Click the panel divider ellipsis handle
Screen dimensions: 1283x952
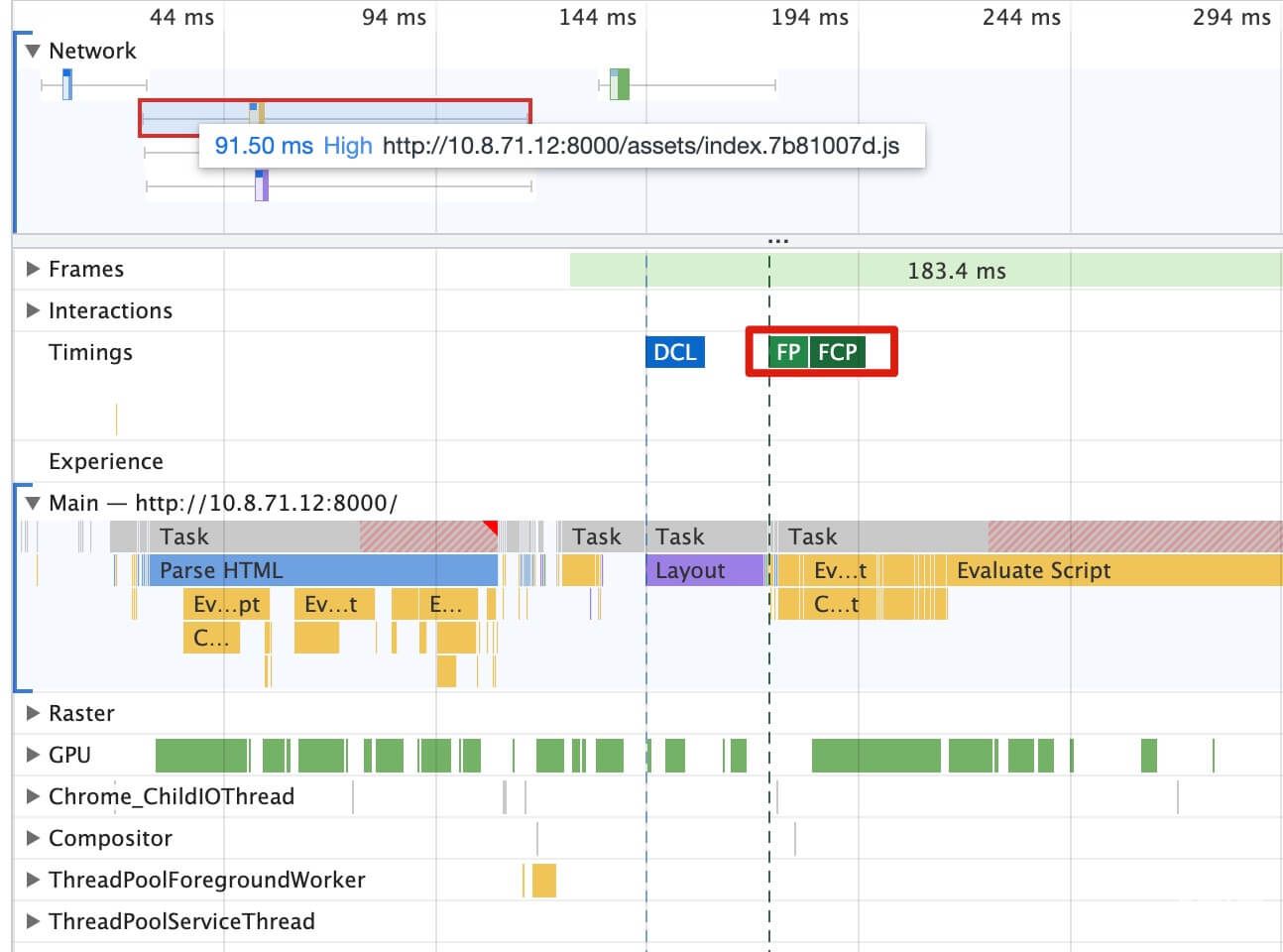pyautogui.click(x=778, y=239)
